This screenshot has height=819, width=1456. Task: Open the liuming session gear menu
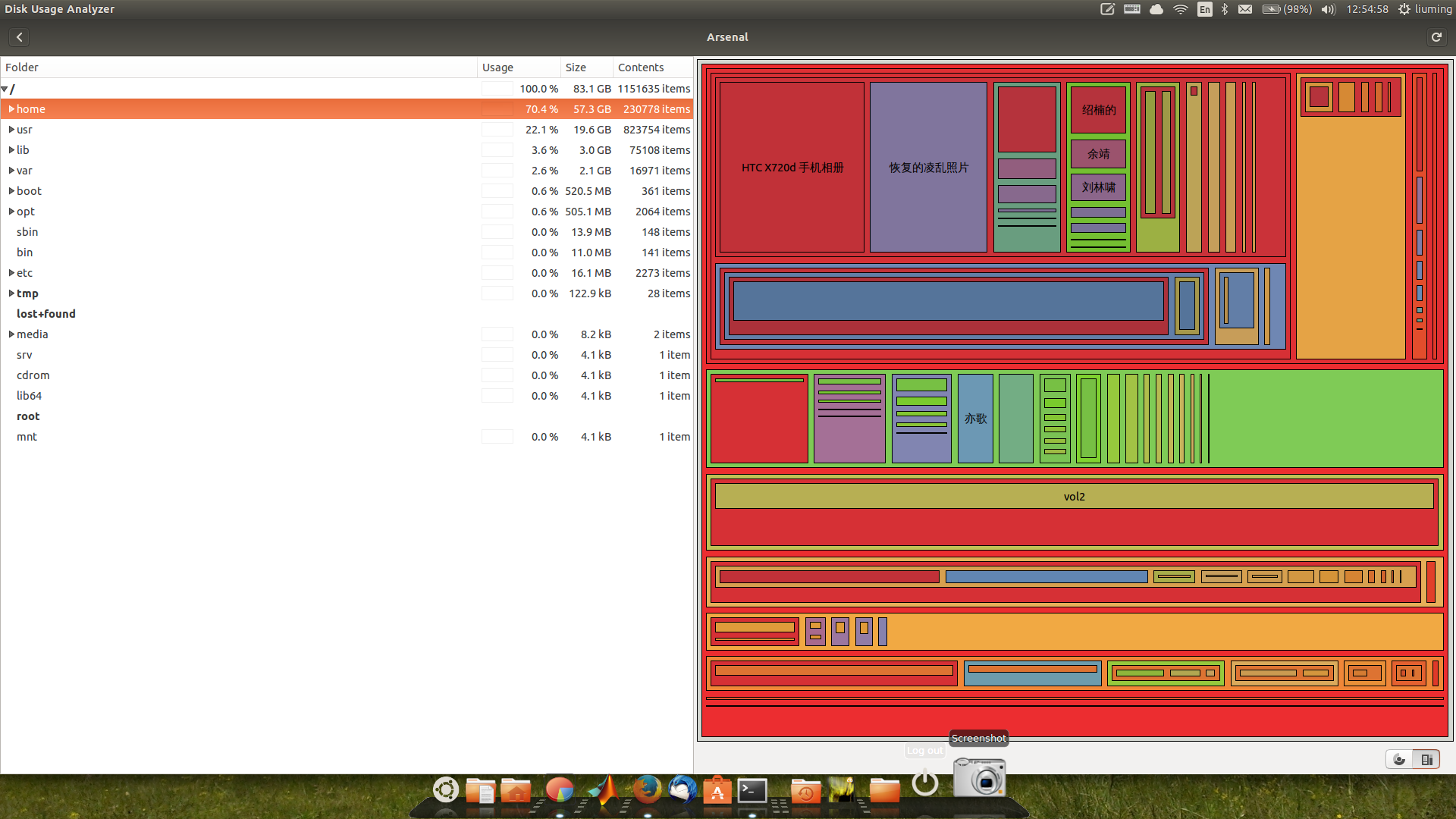(x=1425, y=9)
